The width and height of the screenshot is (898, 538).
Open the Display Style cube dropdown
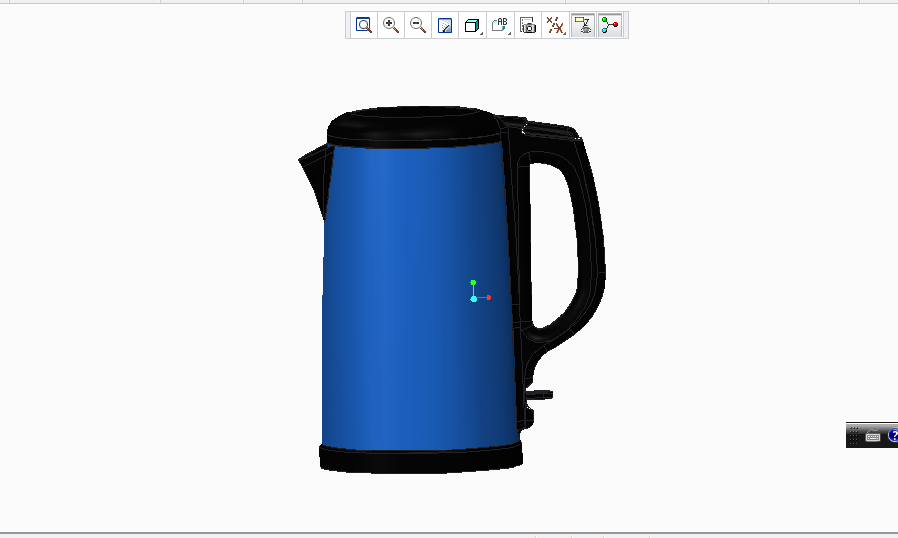[472, 25]
